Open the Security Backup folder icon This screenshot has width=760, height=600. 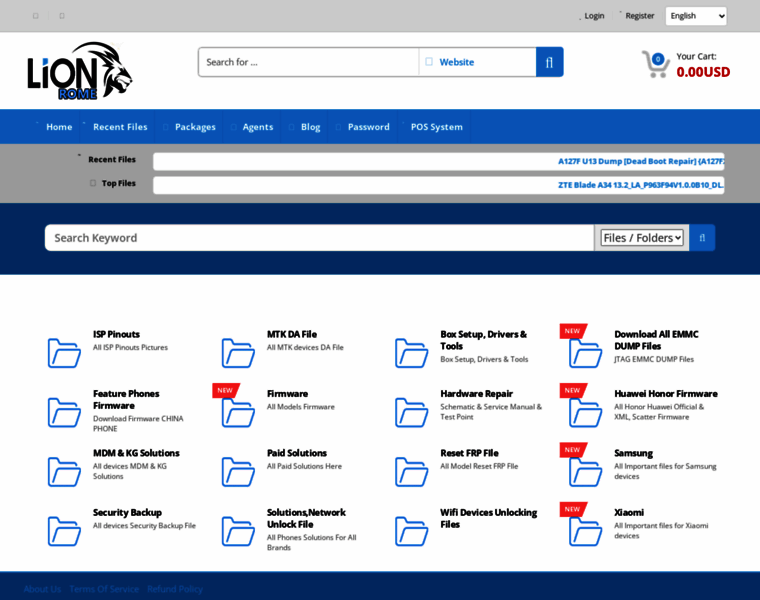tap(64, 530)
